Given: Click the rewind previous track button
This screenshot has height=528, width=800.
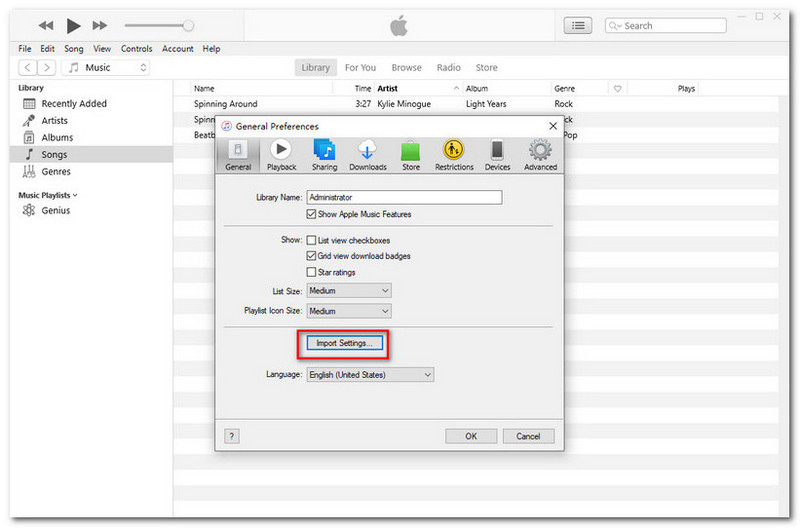Looking at the screenshot, I should click(46, 25).
